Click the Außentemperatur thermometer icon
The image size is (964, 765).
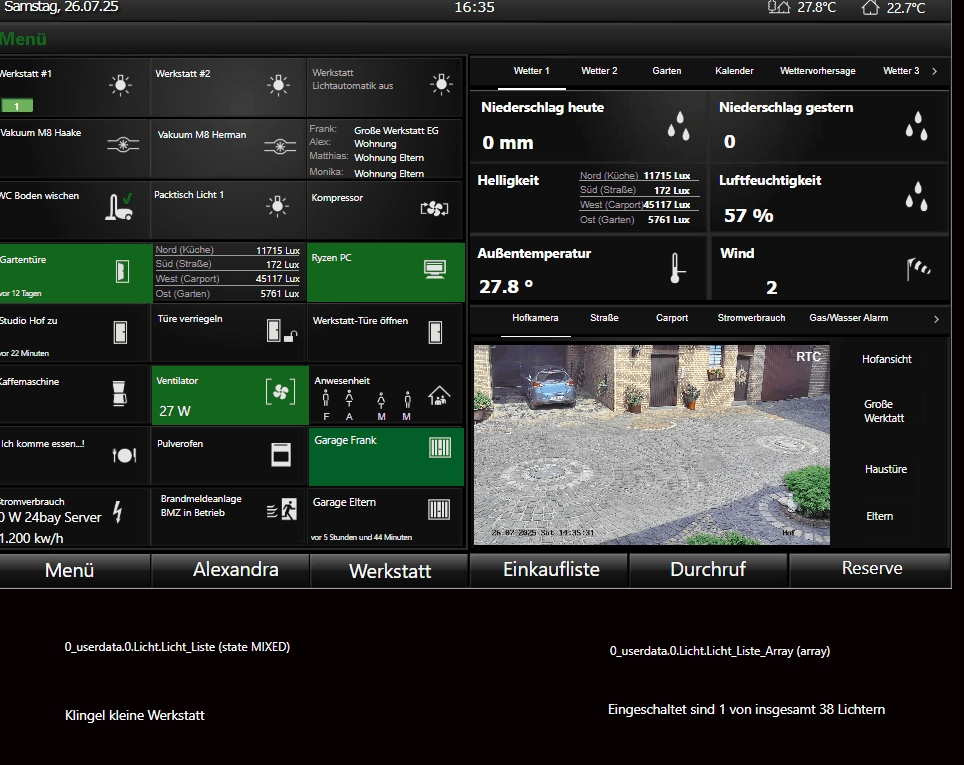coord(676,268)
